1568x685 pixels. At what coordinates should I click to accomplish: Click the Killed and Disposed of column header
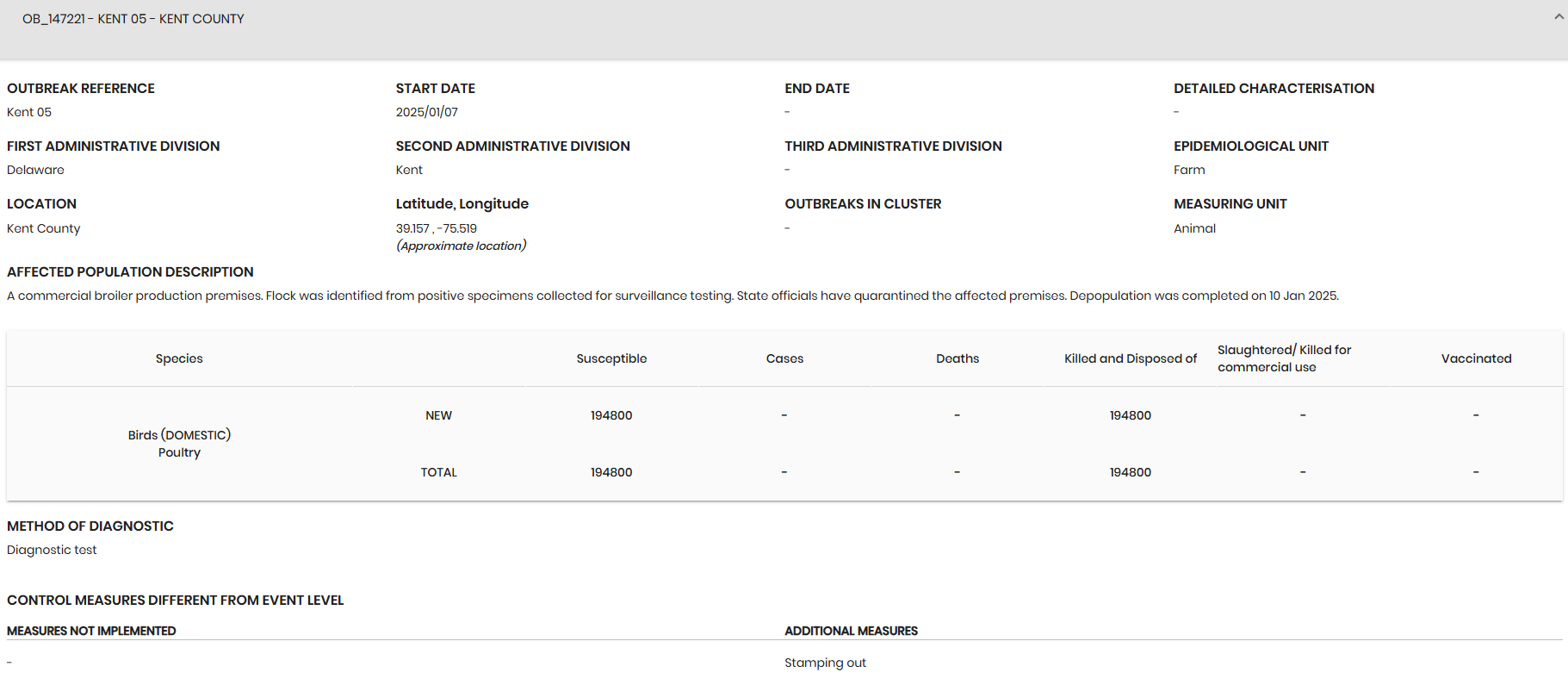(1130, 358)
